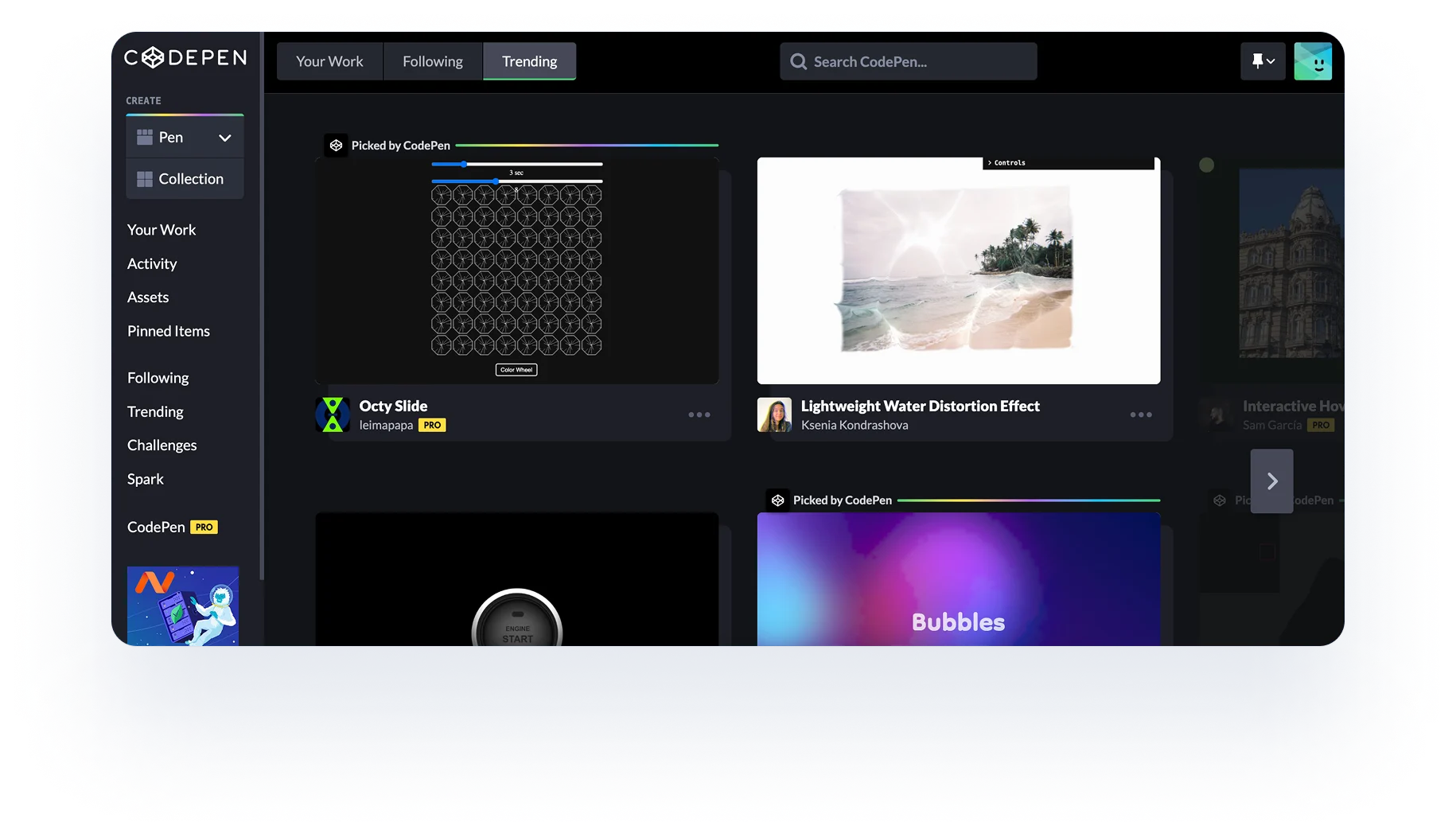Open Challenges in the sidebar

pyautogui.click(x=162, y=445)
